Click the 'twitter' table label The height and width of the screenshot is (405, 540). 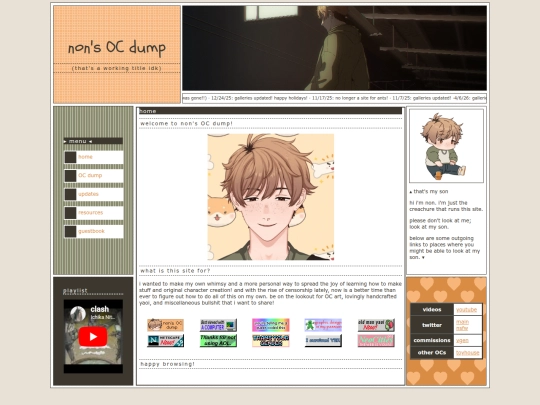click(x=432, y=325)
